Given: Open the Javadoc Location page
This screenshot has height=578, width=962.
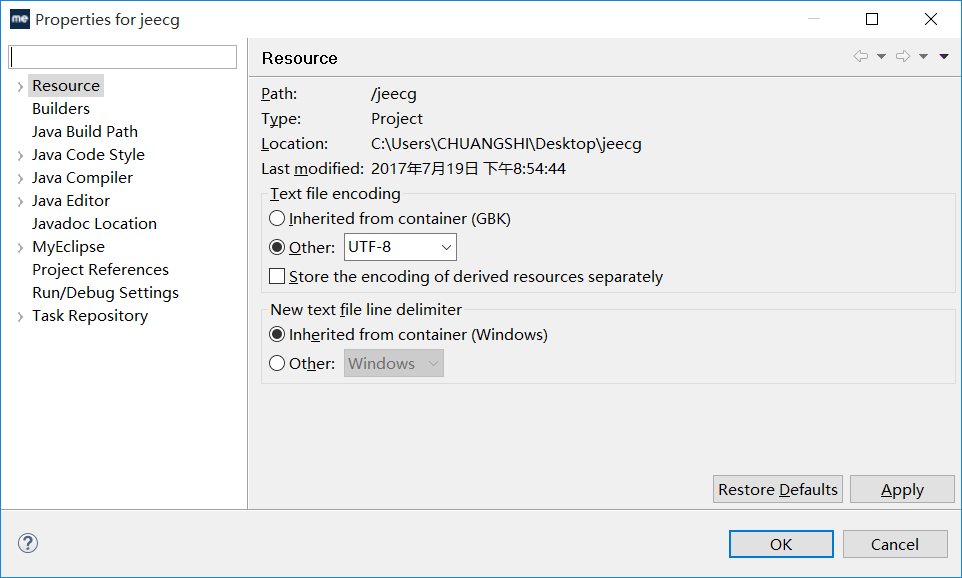Looking at the screenshot, I should click(x=94, y=223).
